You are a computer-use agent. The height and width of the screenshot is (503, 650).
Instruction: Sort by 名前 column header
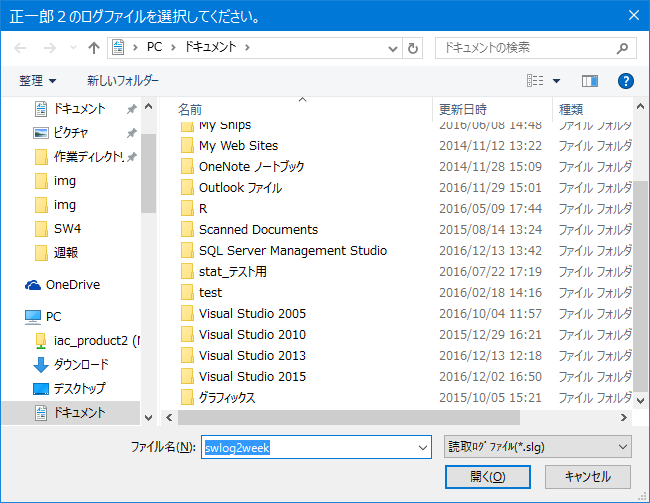190,109
